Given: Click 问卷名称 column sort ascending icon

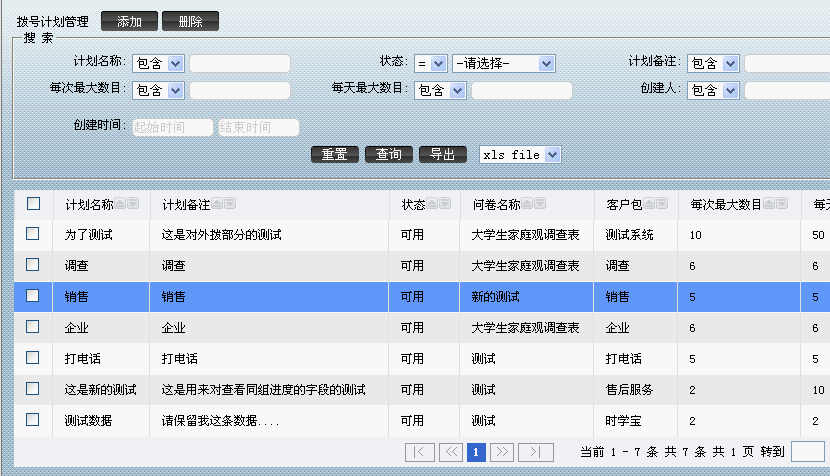Looking at the screenshot, I should tap(527, 204).
